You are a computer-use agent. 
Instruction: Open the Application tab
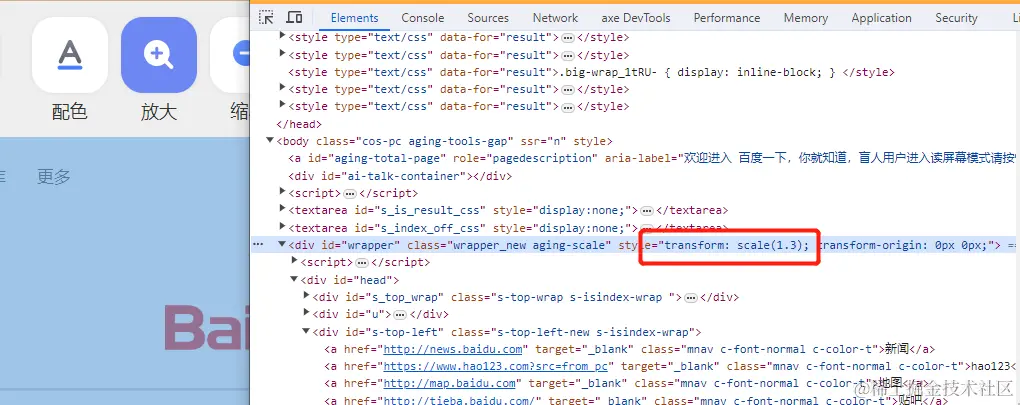pos(881,18)
